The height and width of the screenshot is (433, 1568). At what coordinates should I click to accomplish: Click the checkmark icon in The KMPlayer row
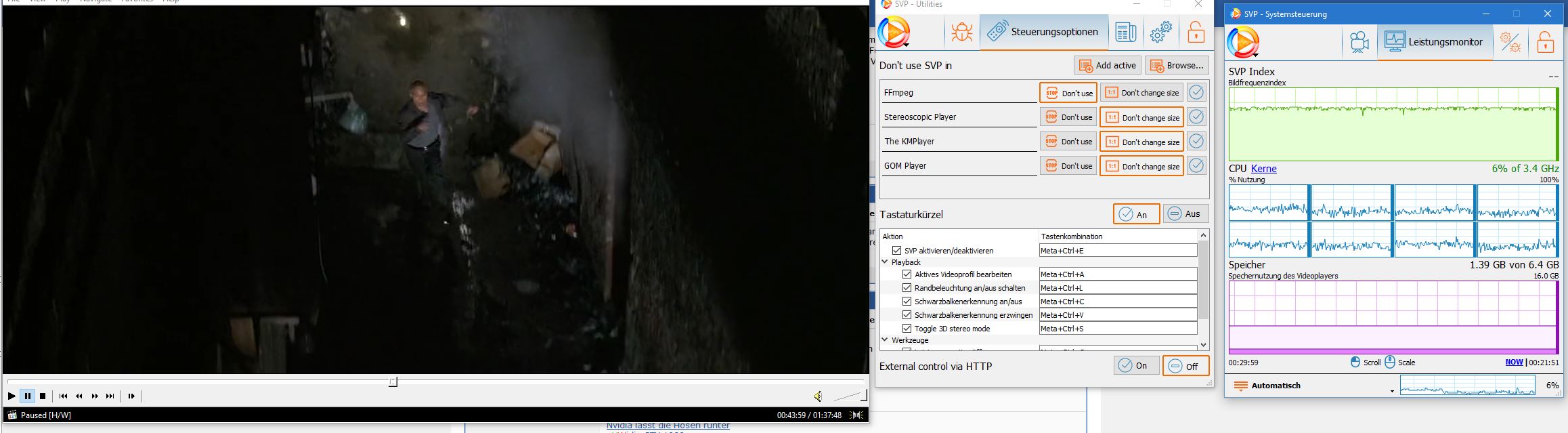tap(1196, 142)
